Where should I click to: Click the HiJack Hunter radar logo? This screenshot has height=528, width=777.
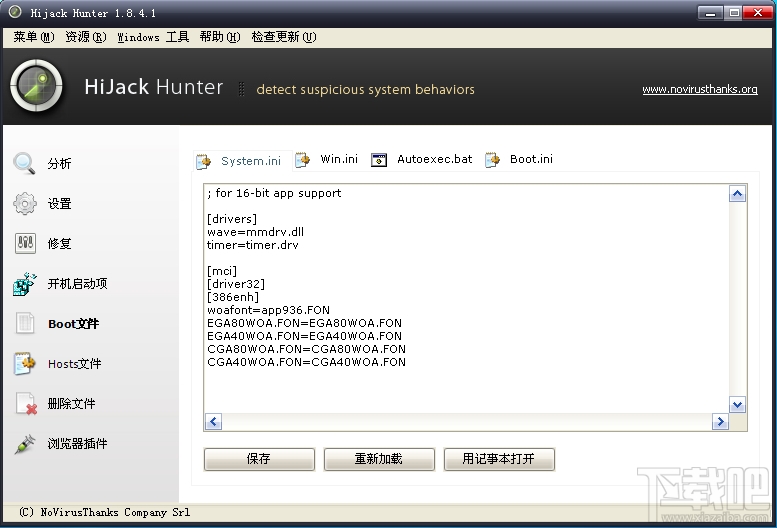(36, 86)
